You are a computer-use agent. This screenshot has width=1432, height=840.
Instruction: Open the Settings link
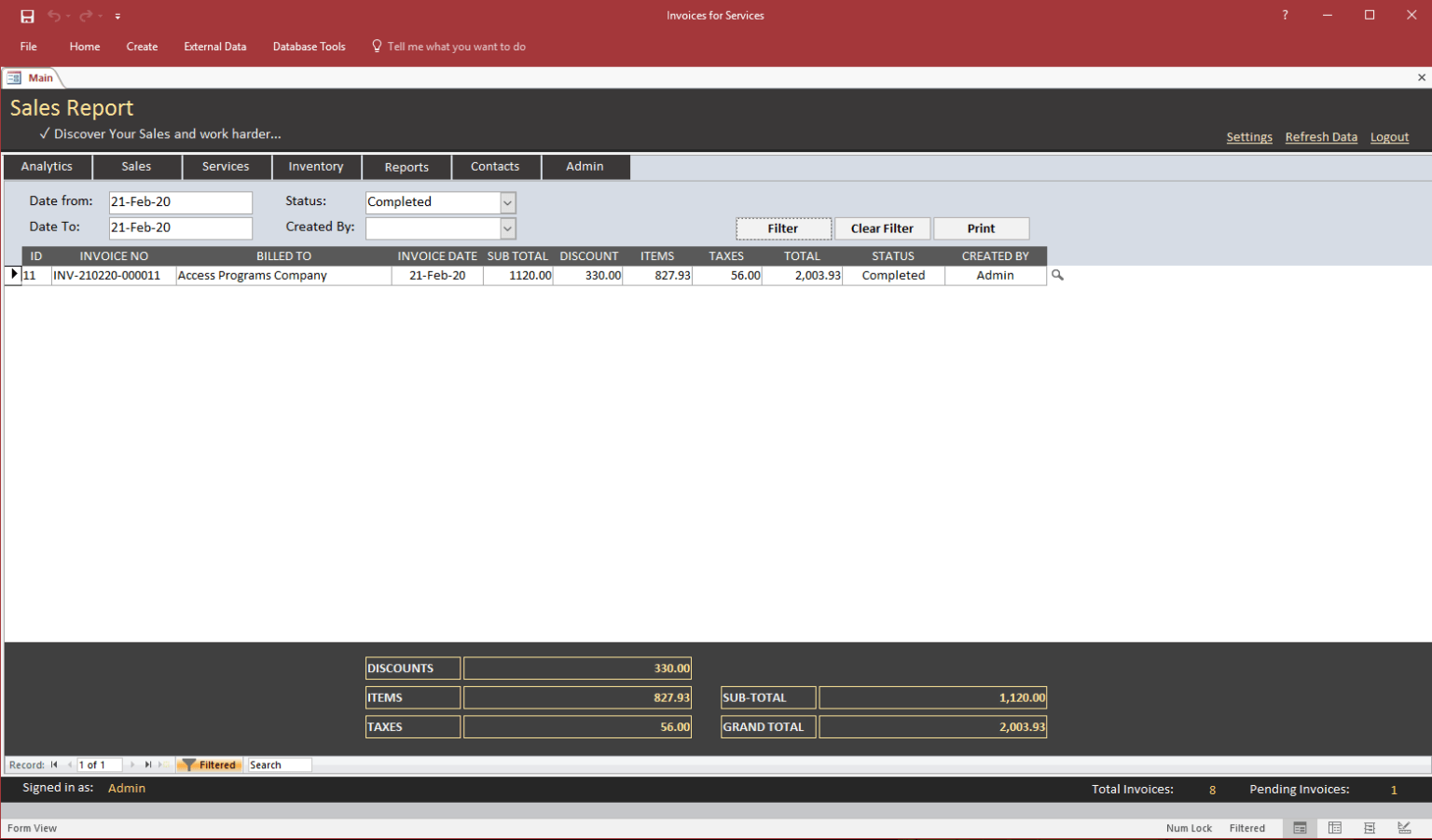coord(1249,137)
